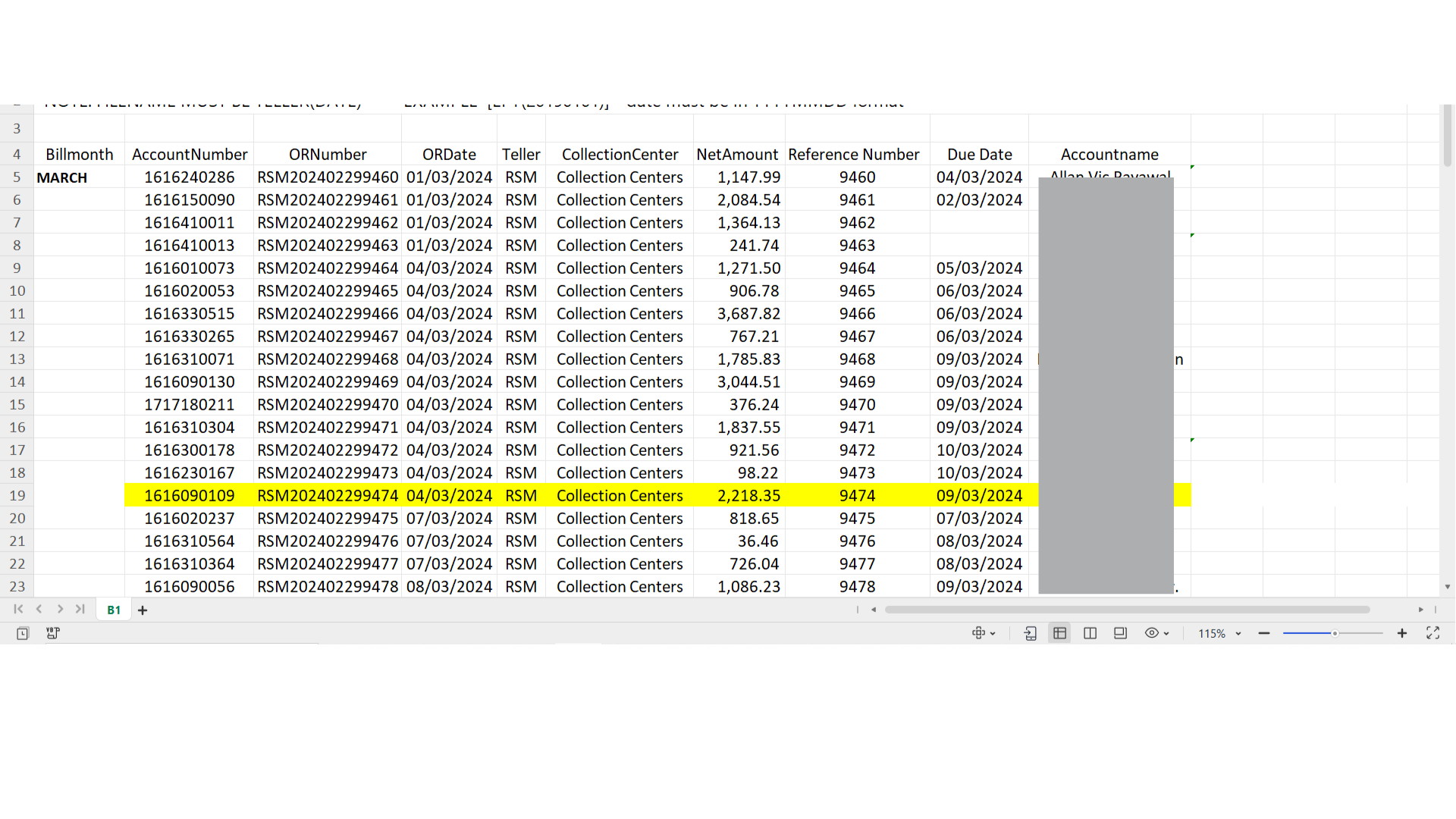Image resolution: width=1456 pixels, height=819 pixels.
Task: Switch to Normal grid view
Action: [1060, 633]
